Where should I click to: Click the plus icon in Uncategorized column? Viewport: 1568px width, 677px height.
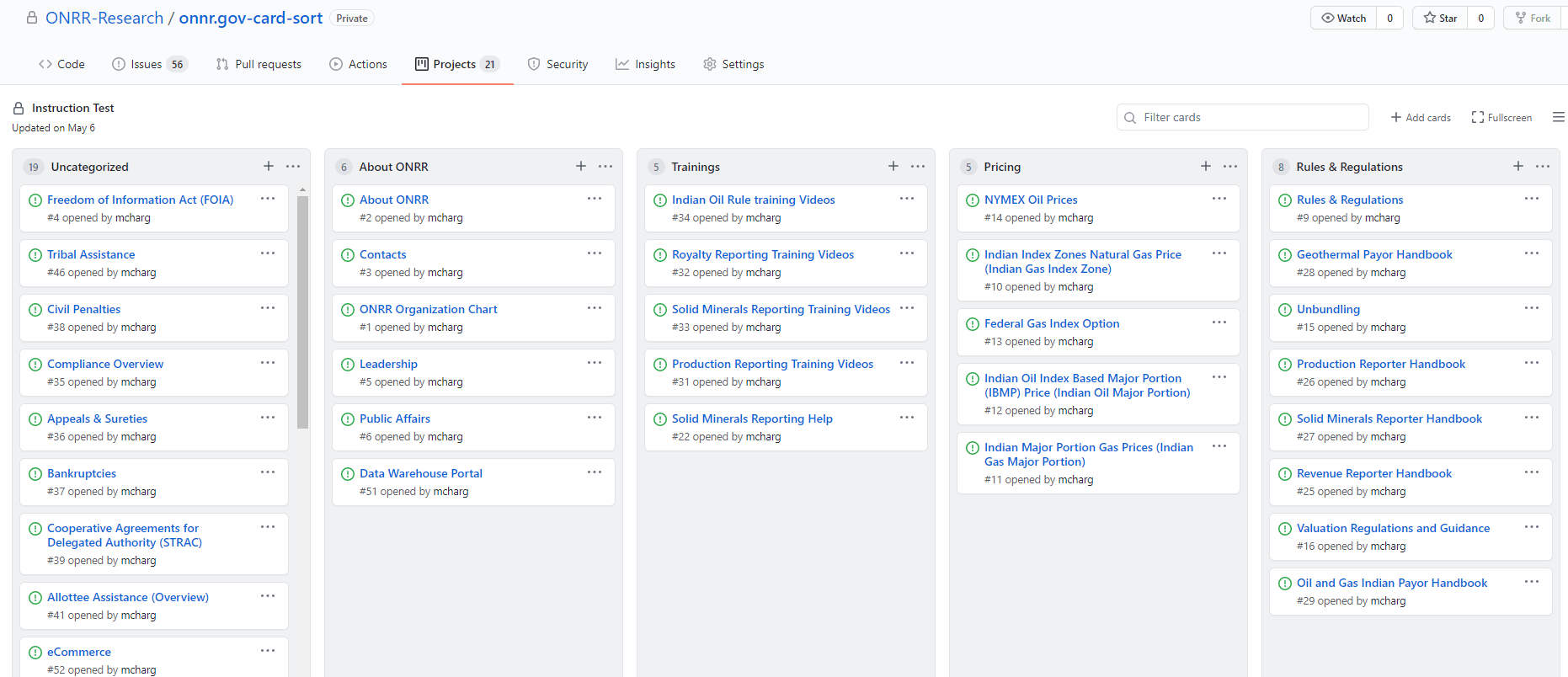point(269,167)
